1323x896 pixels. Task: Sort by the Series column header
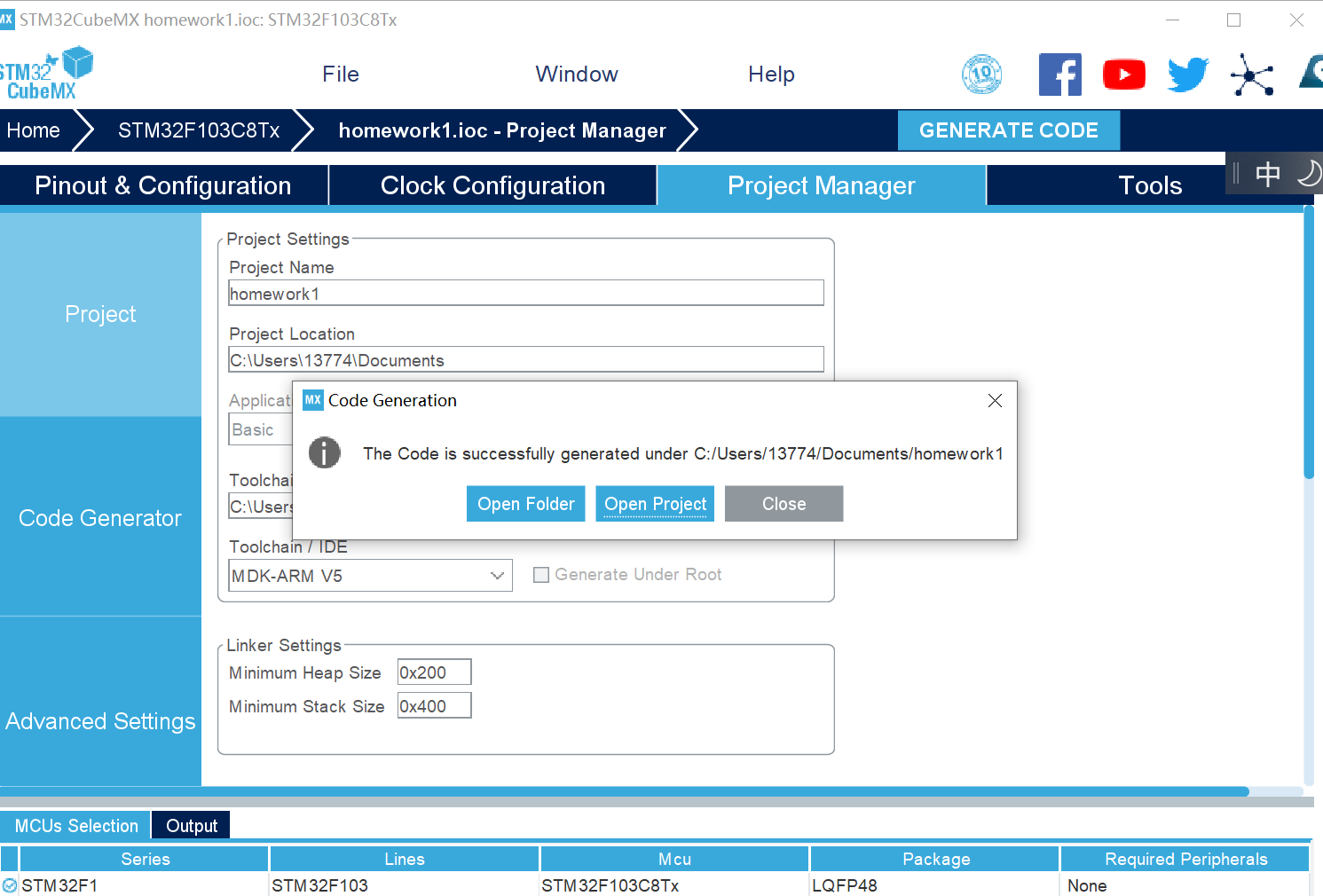click(x=145, y=859)
